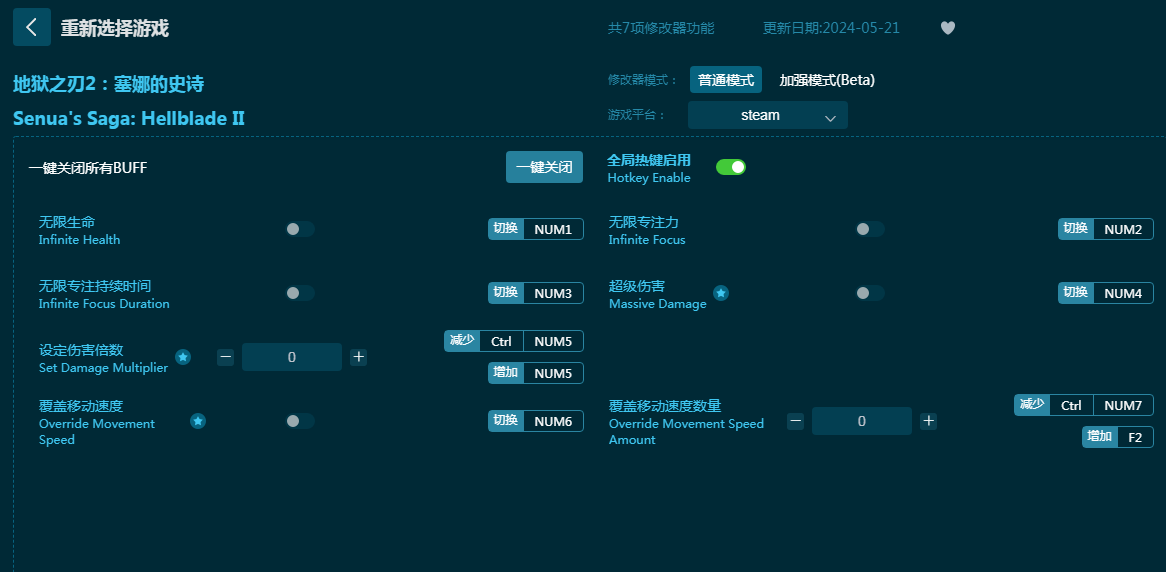1166x572 pixels.
Task: Increase damage multiplier with plus button
Action: (x=358, y=357)
